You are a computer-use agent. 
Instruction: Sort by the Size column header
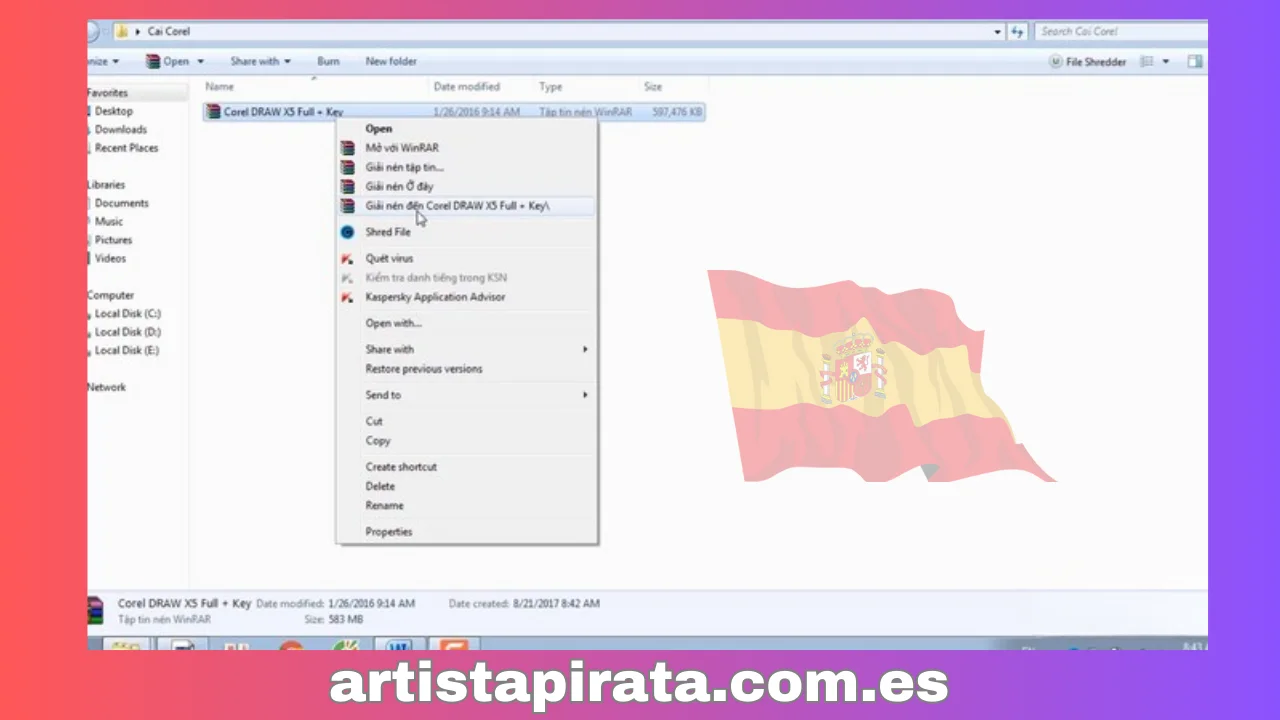pyautogui.click(x=653, y=87)
